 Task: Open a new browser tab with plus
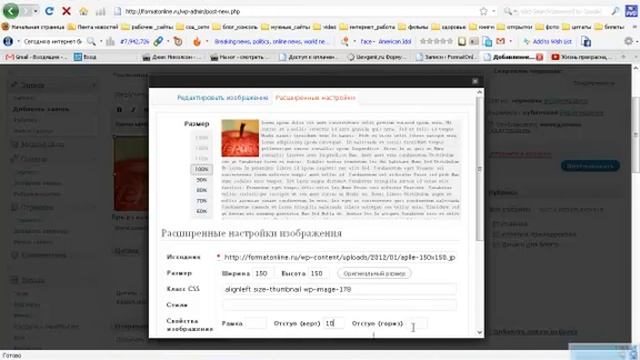click(623, 57)
